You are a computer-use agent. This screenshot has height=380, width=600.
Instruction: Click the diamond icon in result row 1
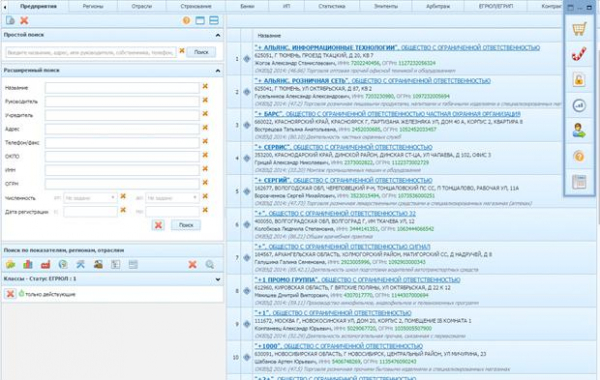coord(247,59)
